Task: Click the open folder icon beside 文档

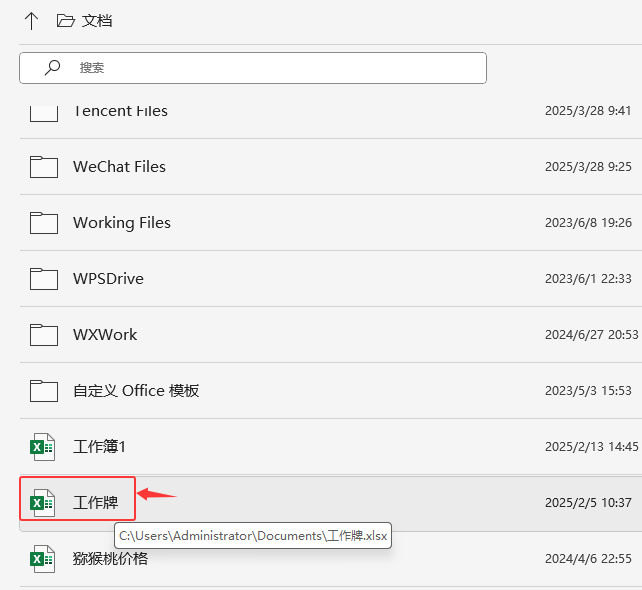Action: click(65, 20)
